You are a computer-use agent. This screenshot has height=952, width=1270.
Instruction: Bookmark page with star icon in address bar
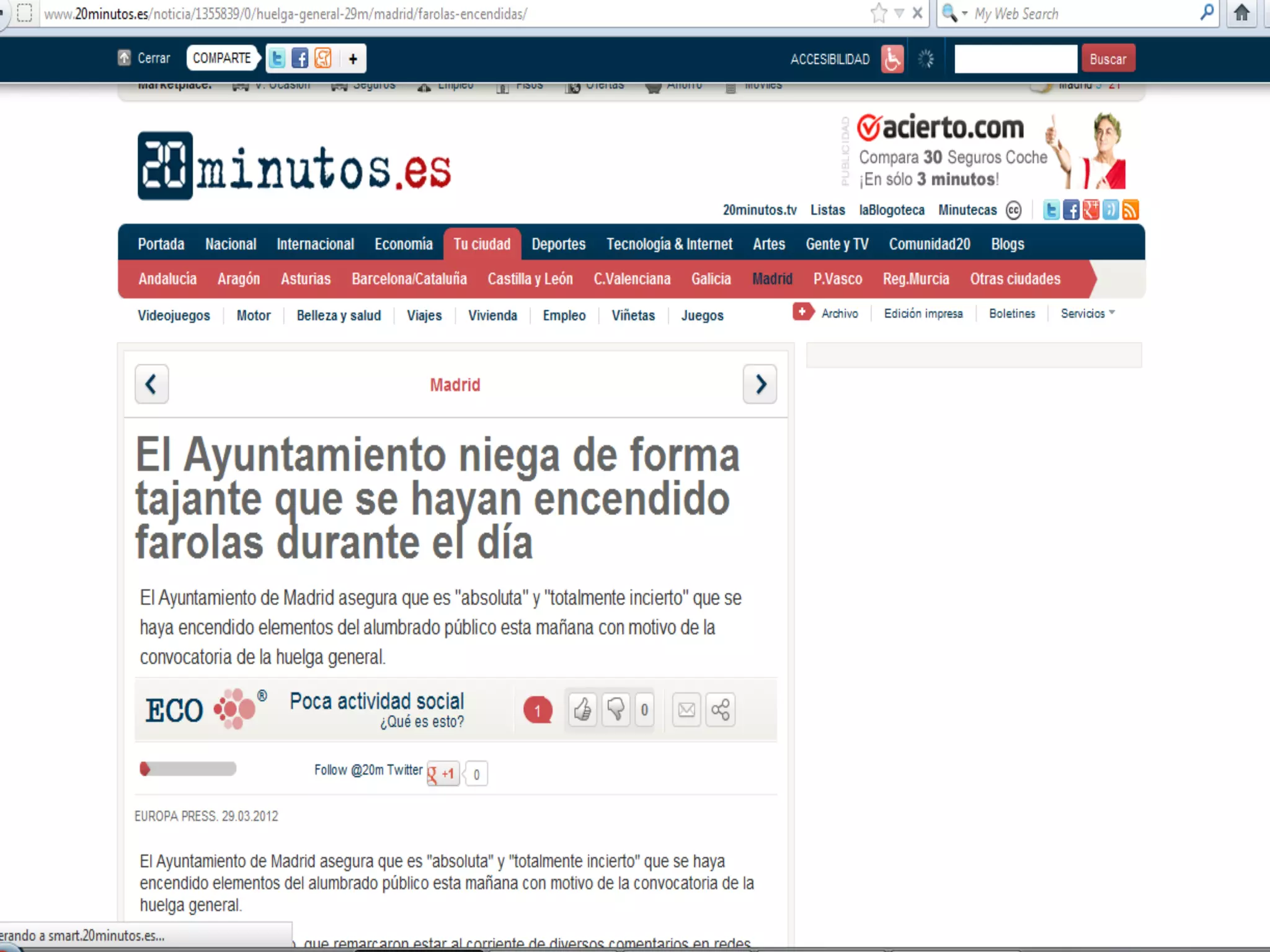[x=878, y=13]
